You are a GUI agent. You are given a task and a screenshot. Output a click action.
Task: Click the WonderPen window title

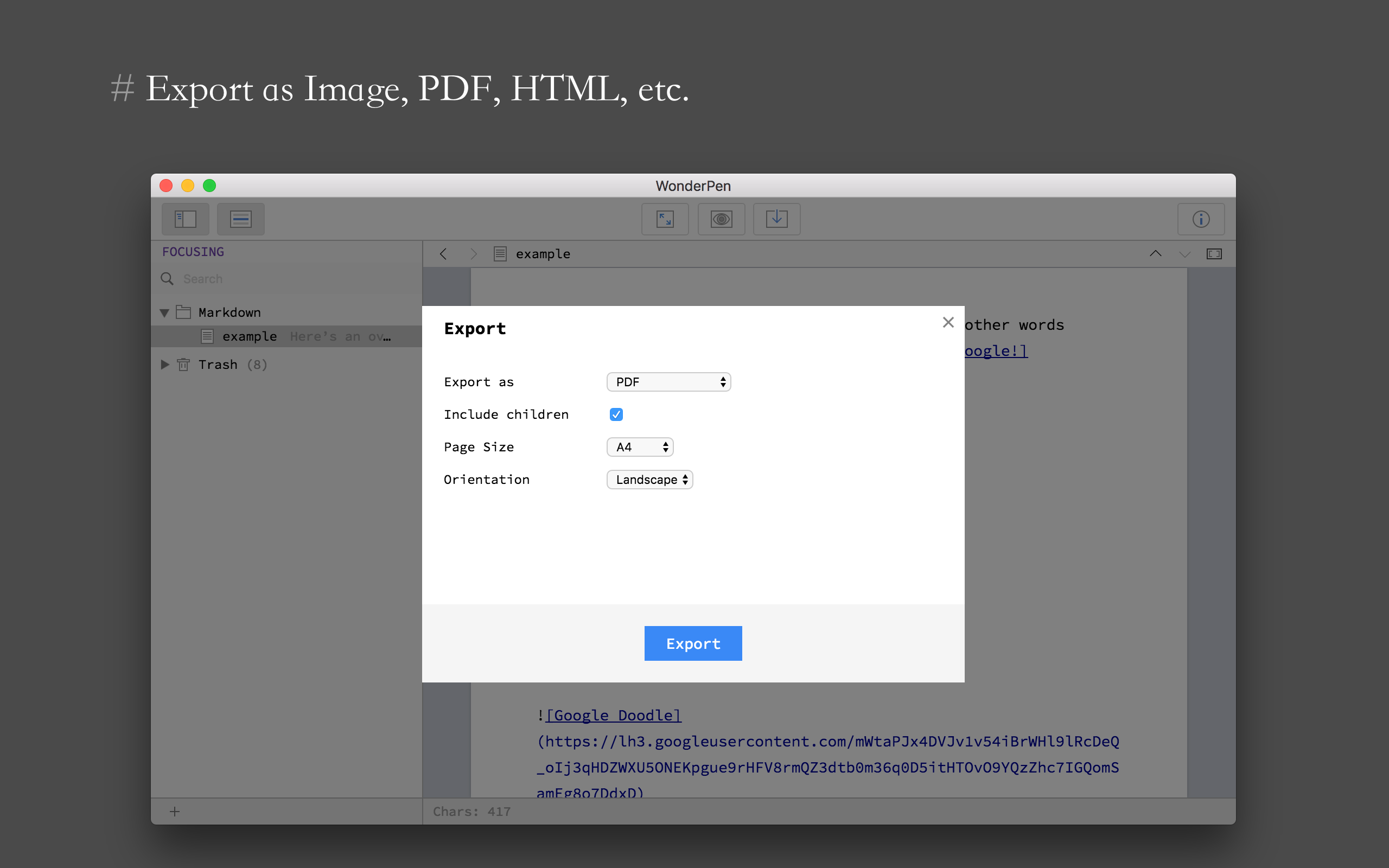[x=693, y=186]
